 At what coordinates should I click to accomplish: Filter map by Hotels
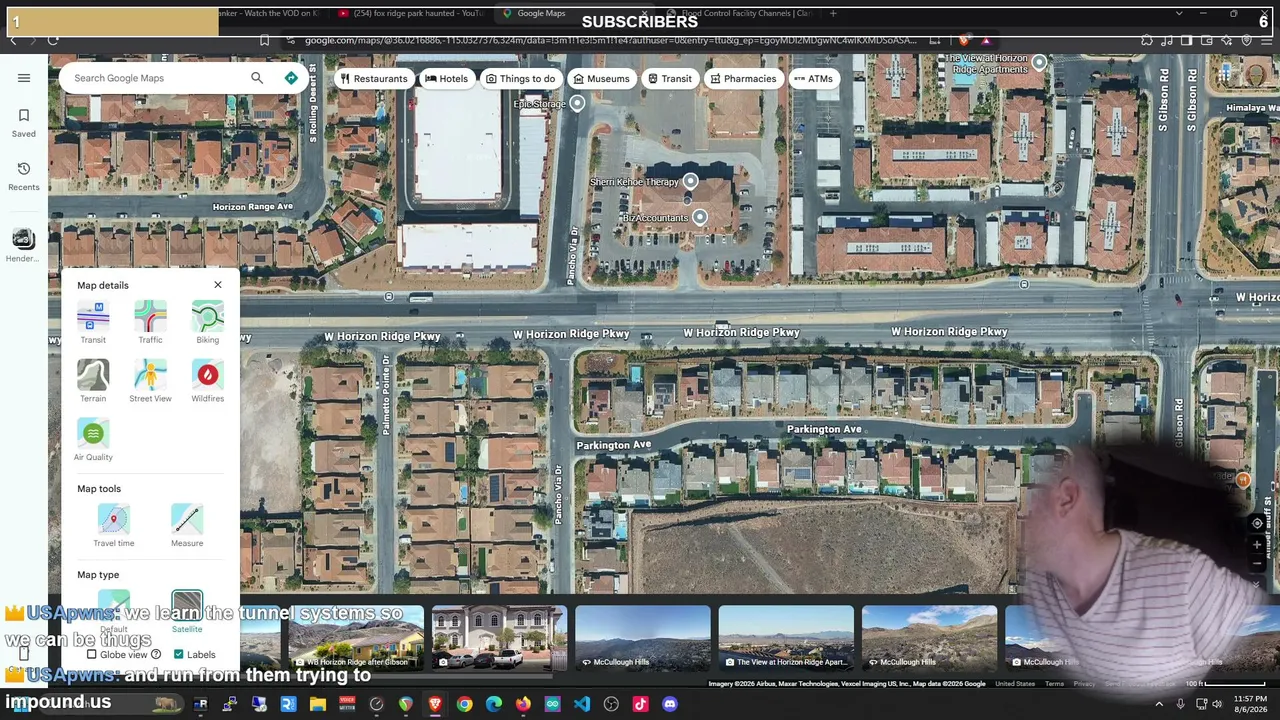pos(446,79)
